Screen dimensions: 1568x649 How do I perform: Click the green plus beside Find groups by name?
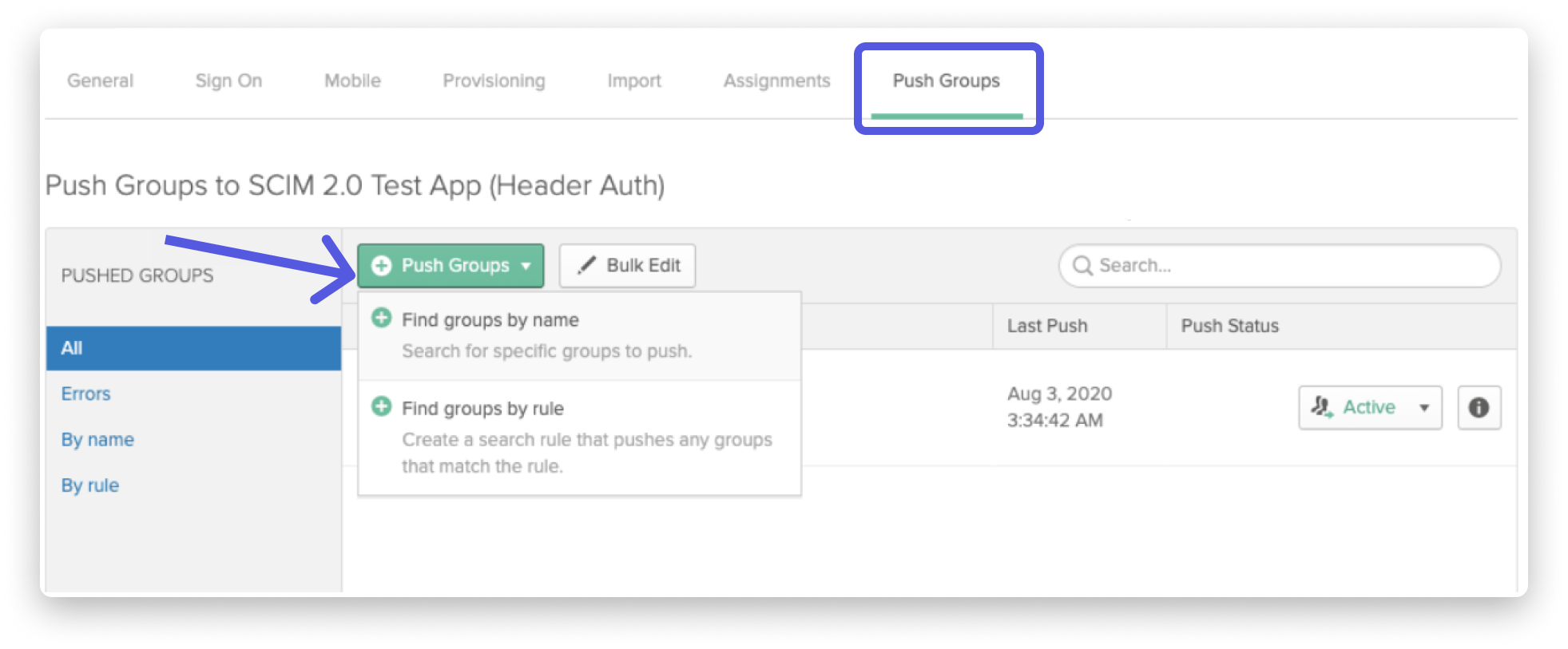click(x=382, y=318)
